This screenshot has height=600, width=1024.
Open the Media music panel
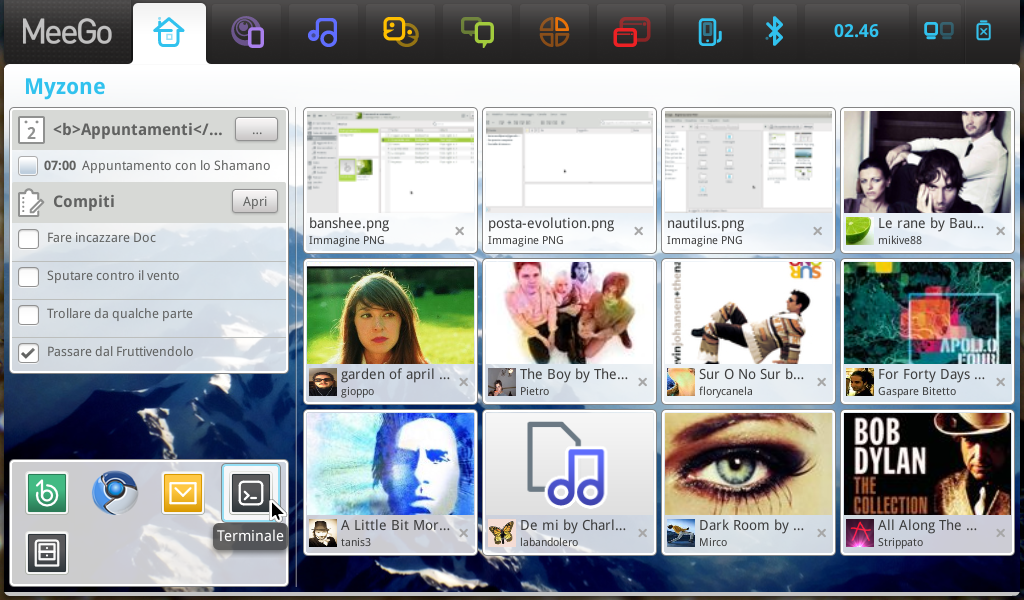[323, 32]
